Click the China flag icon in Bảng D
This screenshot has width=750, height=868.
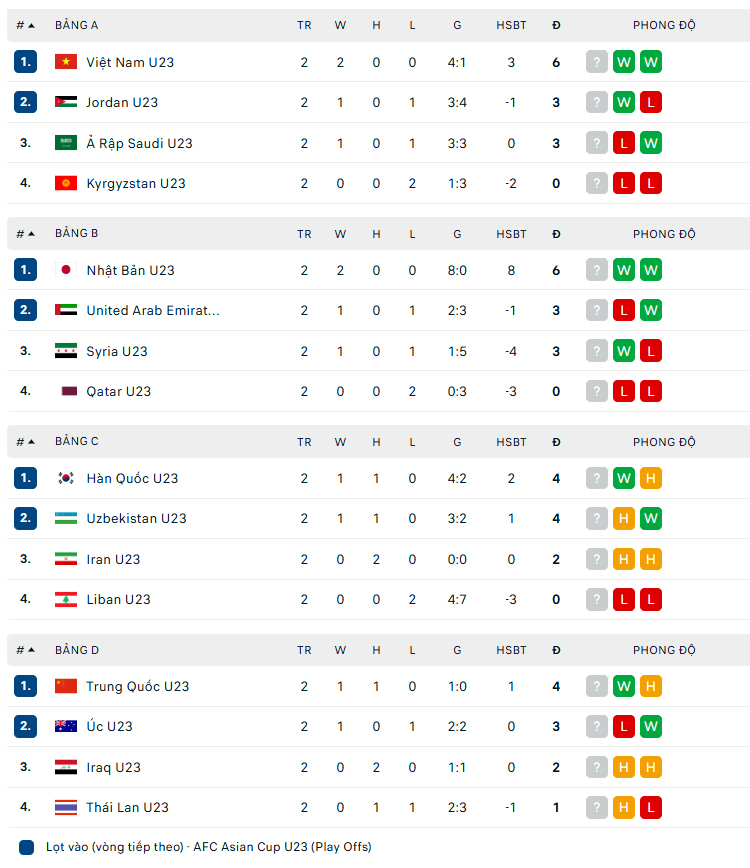tap(66, 686)
